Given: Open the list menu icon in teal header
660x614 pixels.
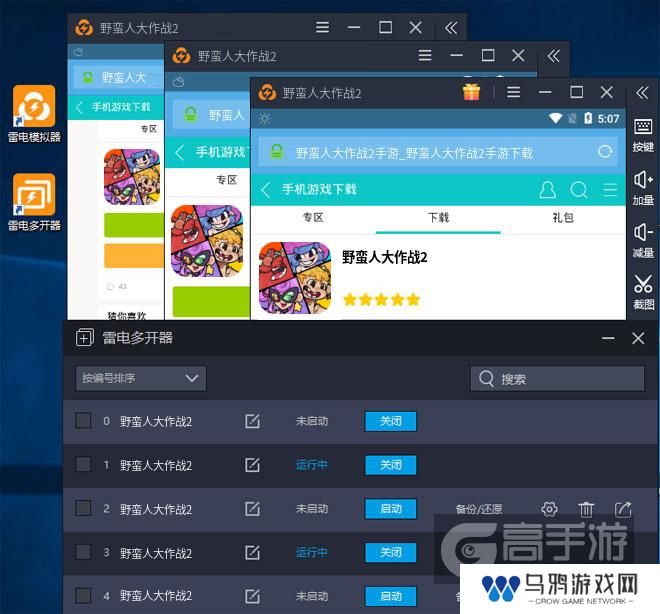Looking at the screenshot, I should click(610, 190).
